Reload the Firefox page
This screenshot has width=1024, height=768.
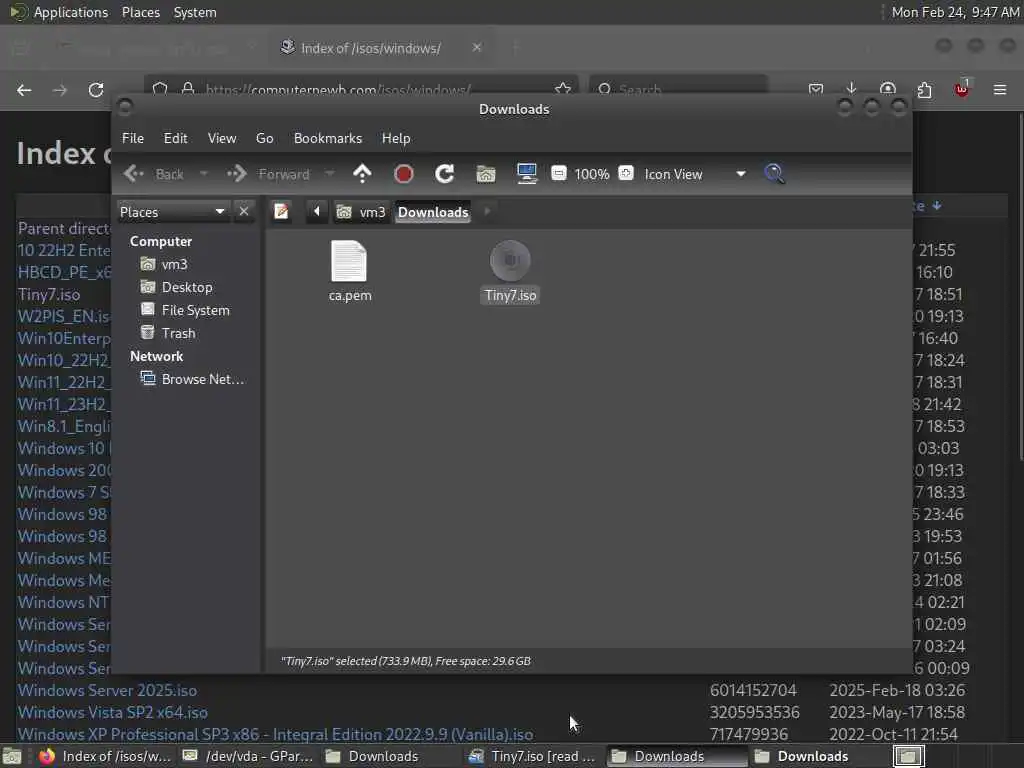tap(96, 90)
